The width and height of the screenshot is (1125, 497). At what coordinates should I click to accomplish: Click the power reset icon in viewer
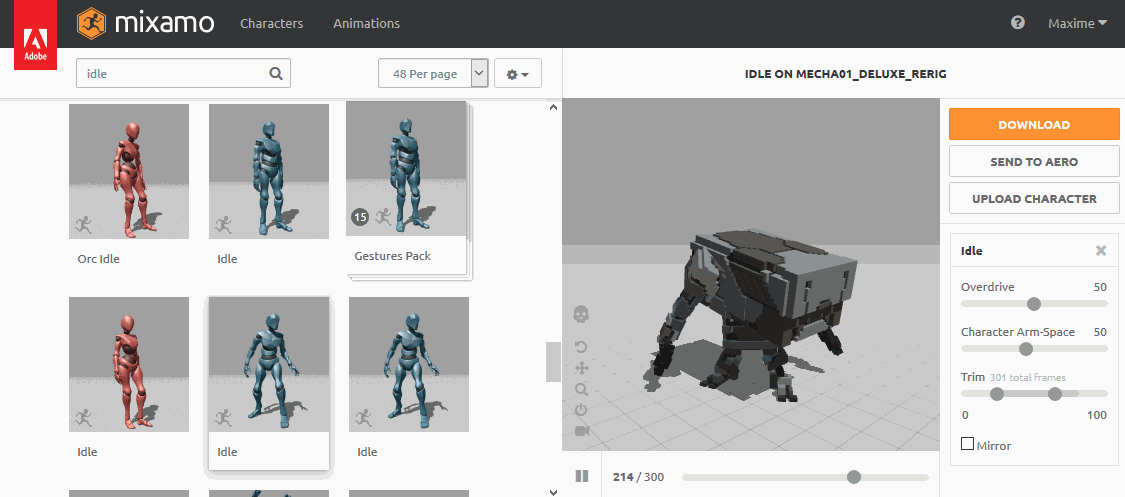point(581,410)
